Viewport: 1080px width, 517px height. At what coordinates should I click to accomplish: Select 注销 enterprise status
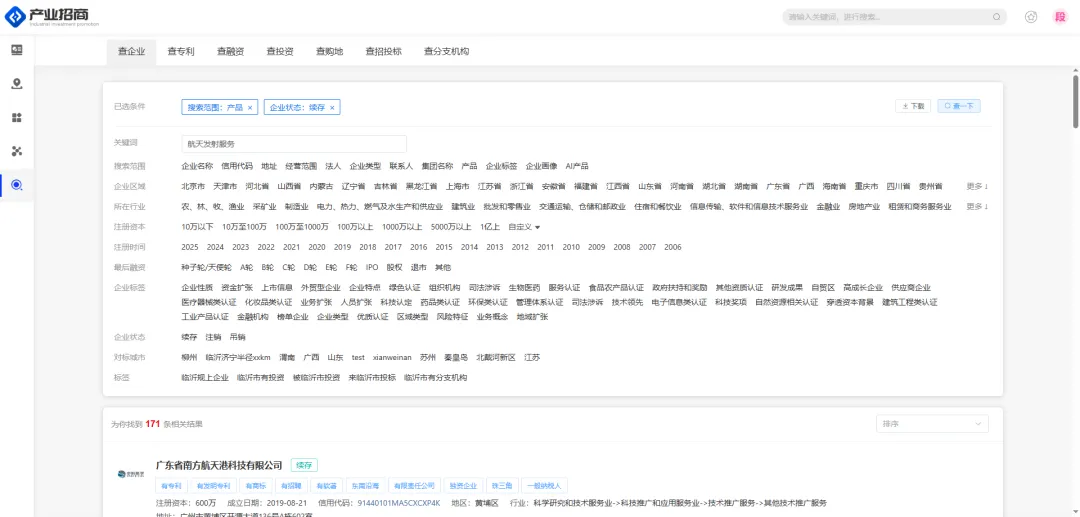pyautogui.click(x=214, y=337)
